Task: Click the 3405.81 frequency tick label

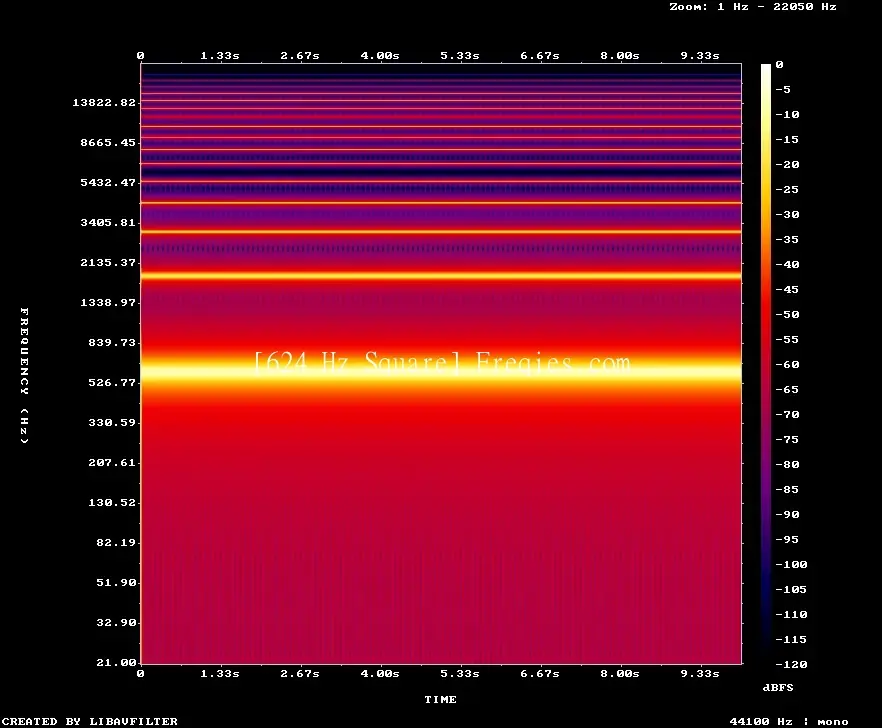Action: (x=108, y=222)
